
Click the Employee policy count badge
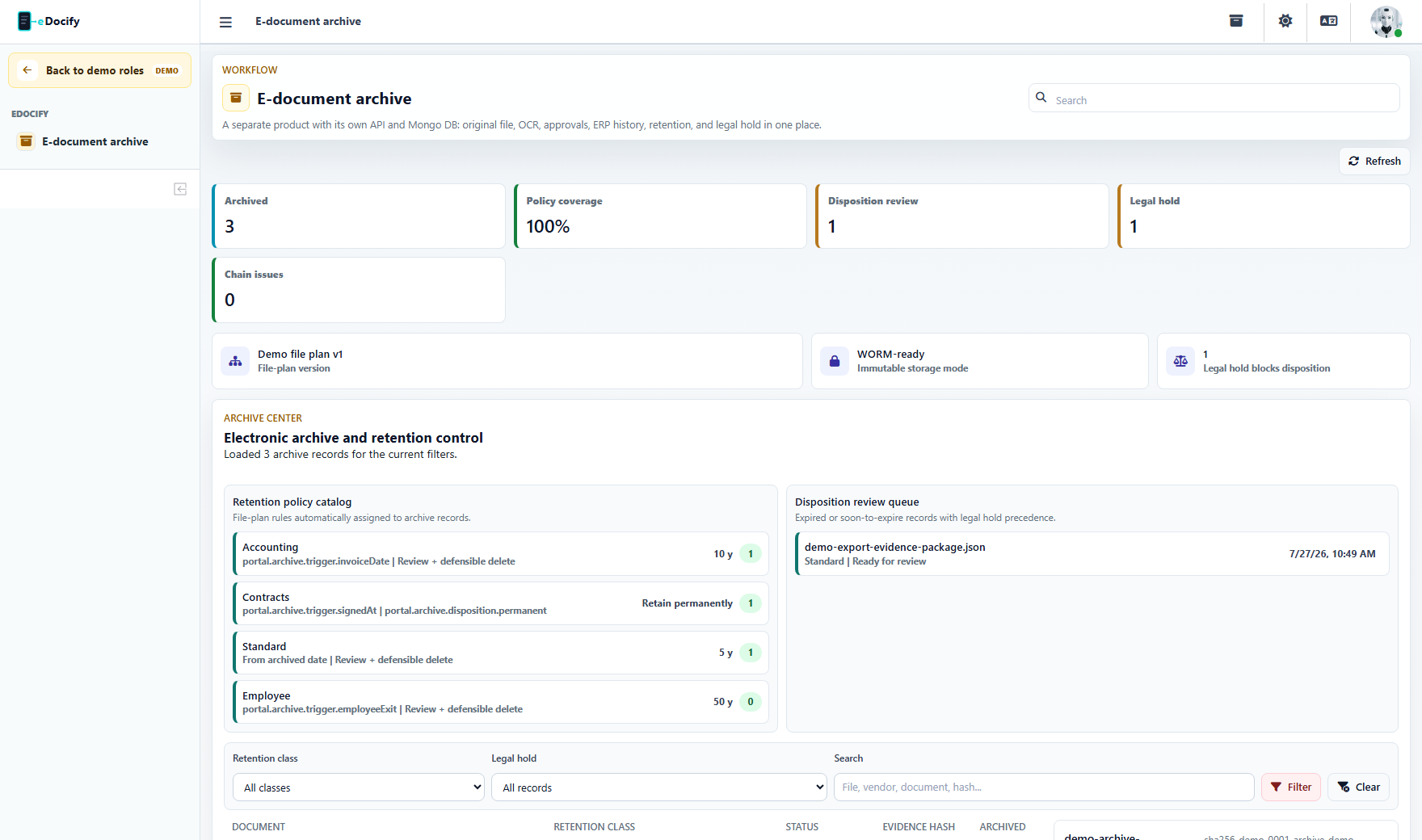pyautogui.click(x=751, y=702)
